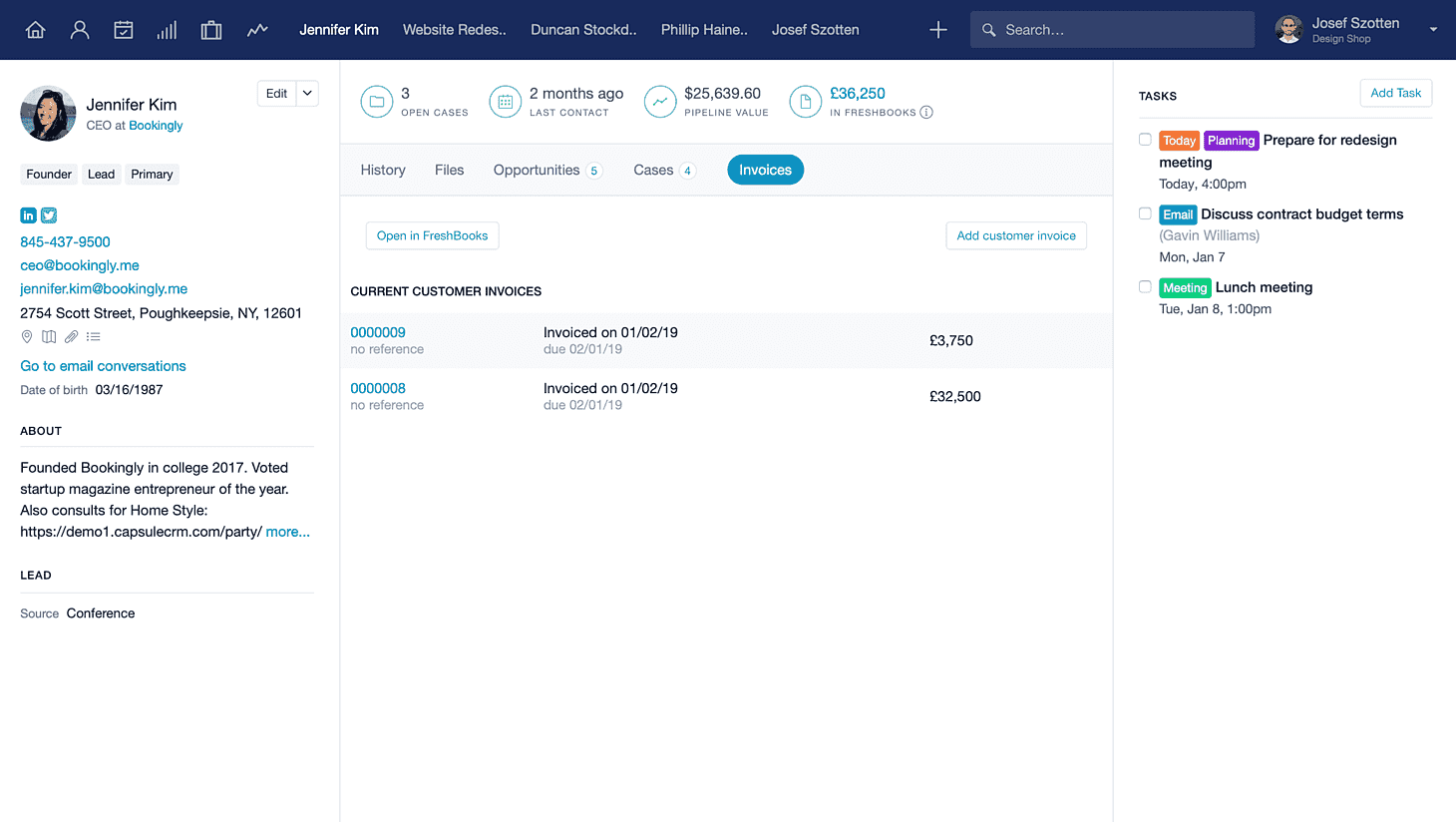
Task: Click the pipeline value trend icon
Action: tap(660, 102)
